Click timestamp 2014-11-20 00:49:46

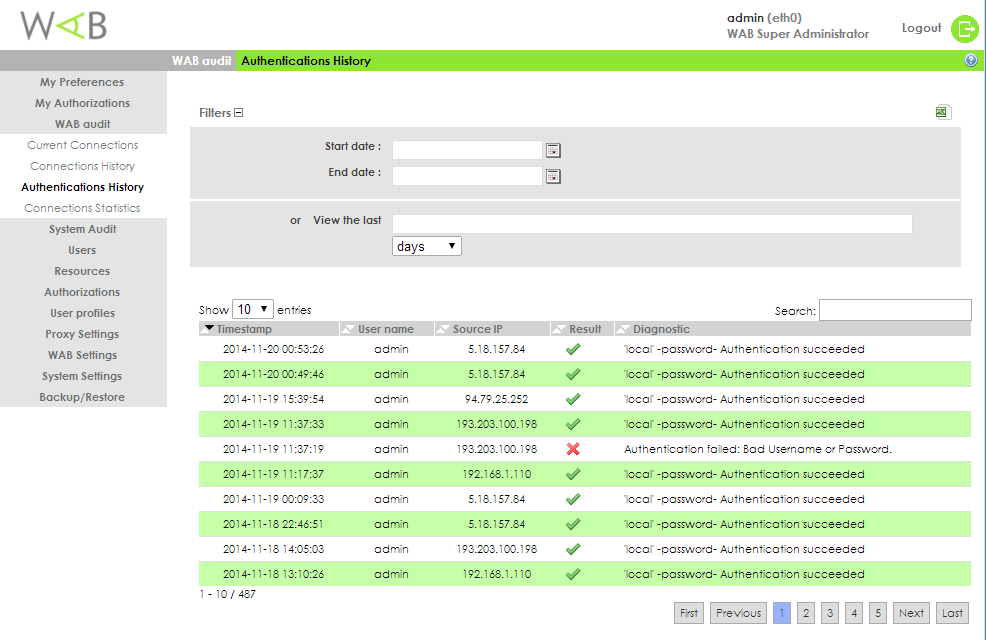[x=274, y=374]
